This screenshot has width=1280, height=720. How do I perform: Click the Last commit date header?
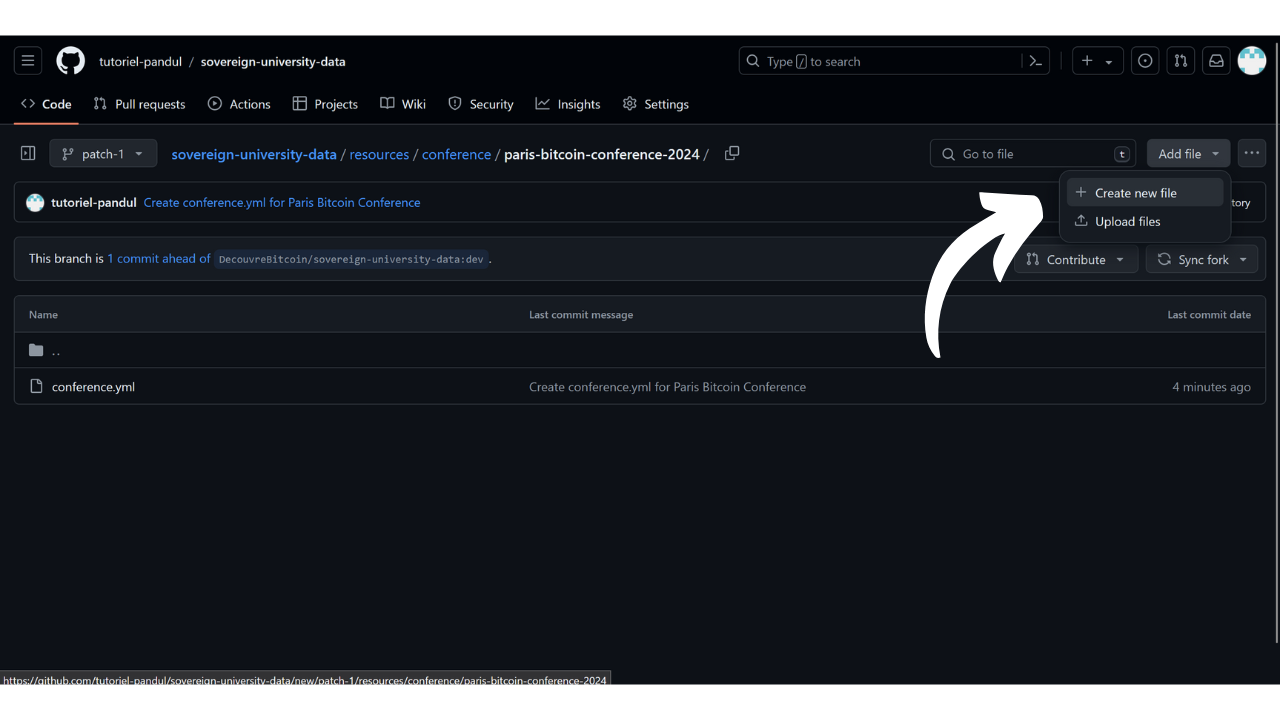click(1209, 314)
